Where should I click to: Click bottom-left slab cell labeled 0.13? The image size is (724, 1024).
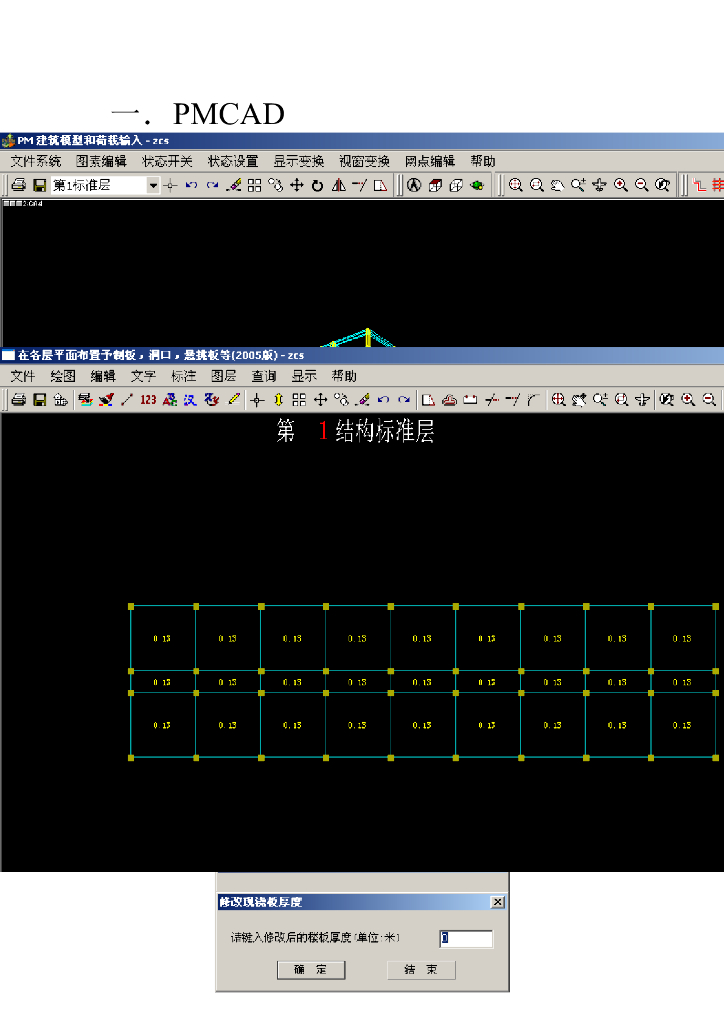162,726
